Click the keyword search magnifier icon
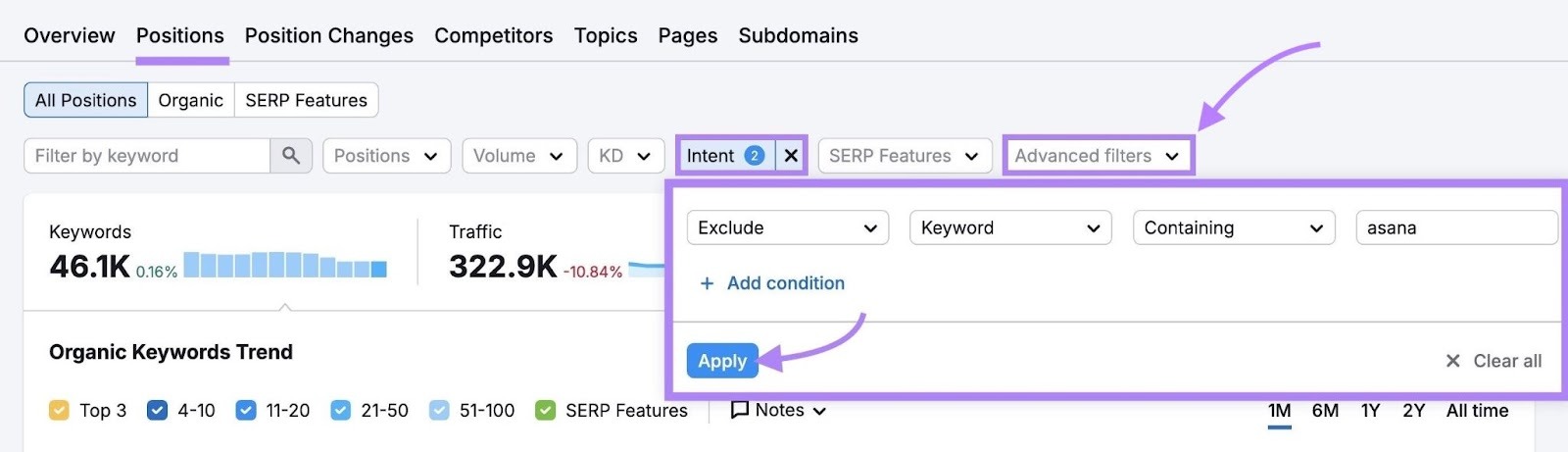 (291, 156)
